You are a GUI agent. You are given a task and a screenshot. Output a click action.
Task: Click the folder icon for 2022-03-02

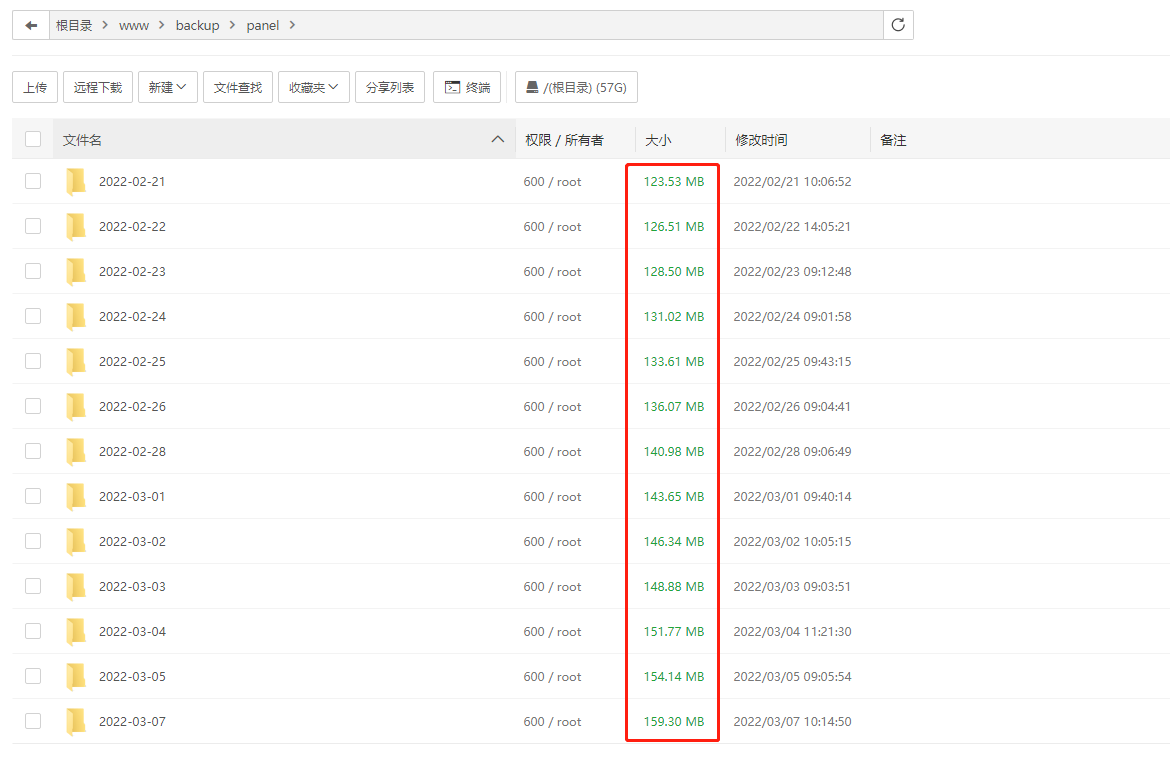[76, 541]
